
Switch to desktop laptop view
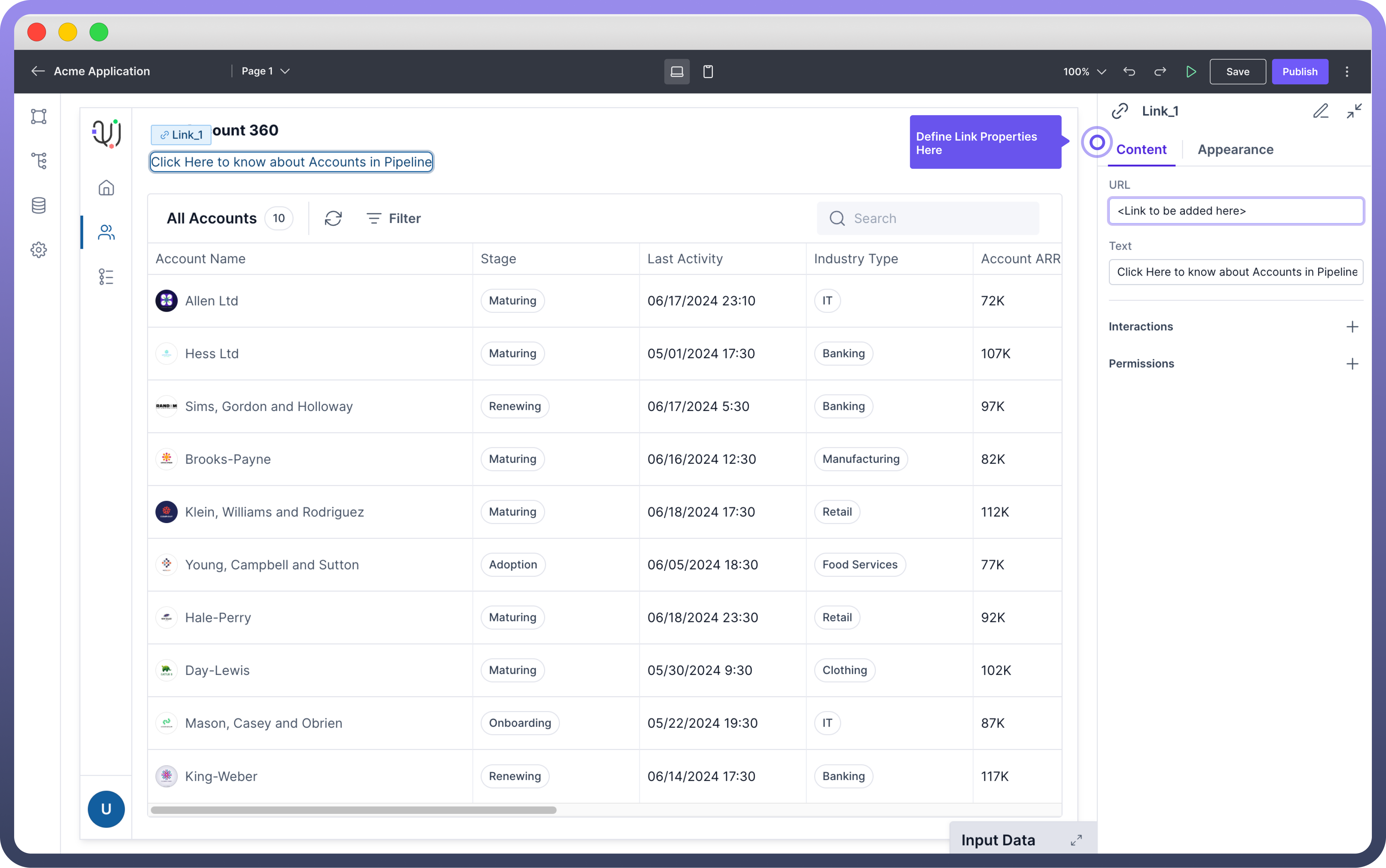click(677, 72)
